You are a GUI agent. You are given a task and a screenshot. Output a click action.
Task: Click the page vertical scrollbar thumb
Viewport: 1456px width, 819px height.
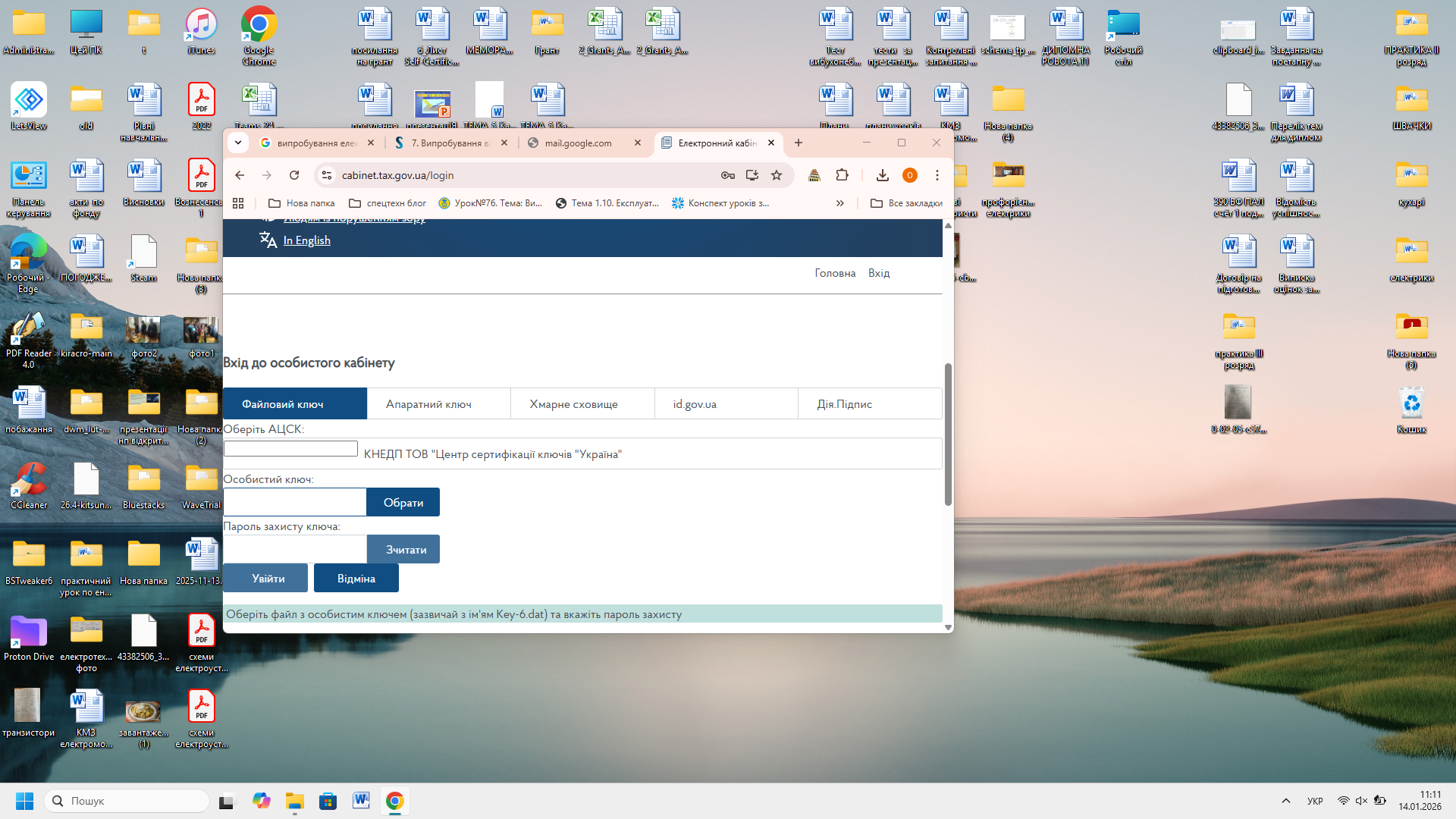(x=948, y=434)
